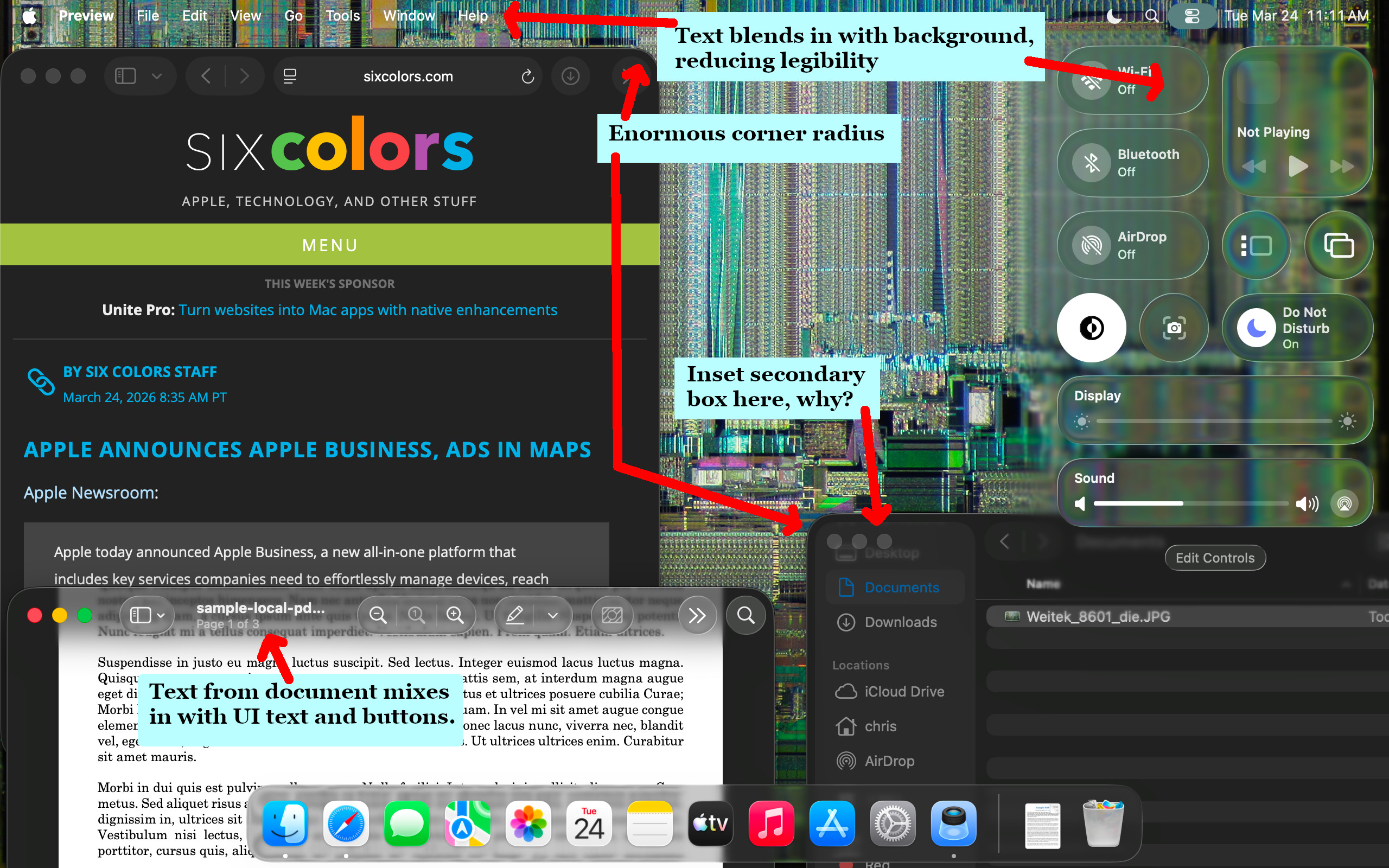Click the sixcolors.com address field
1389x868 pixels.
click(408, 76)
